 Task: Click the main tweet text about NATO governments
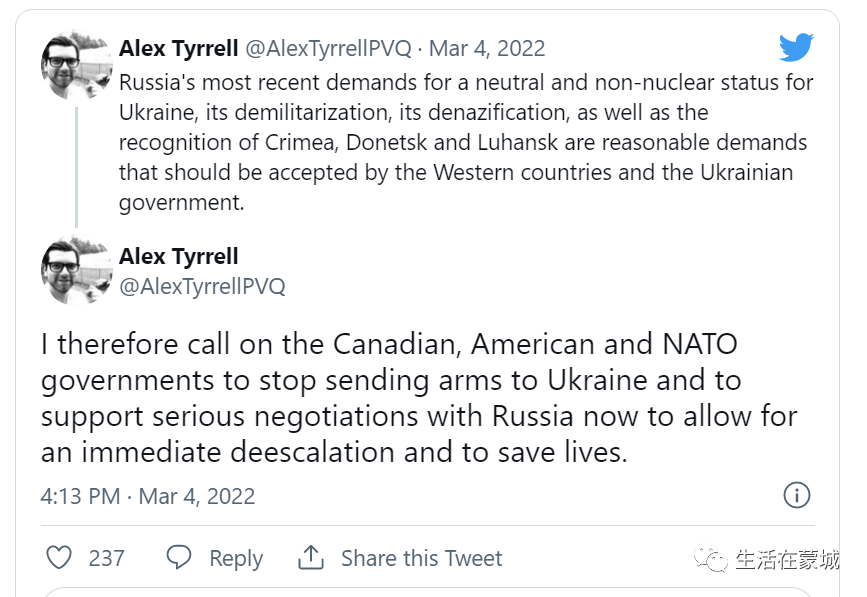[x=419, y=398]
